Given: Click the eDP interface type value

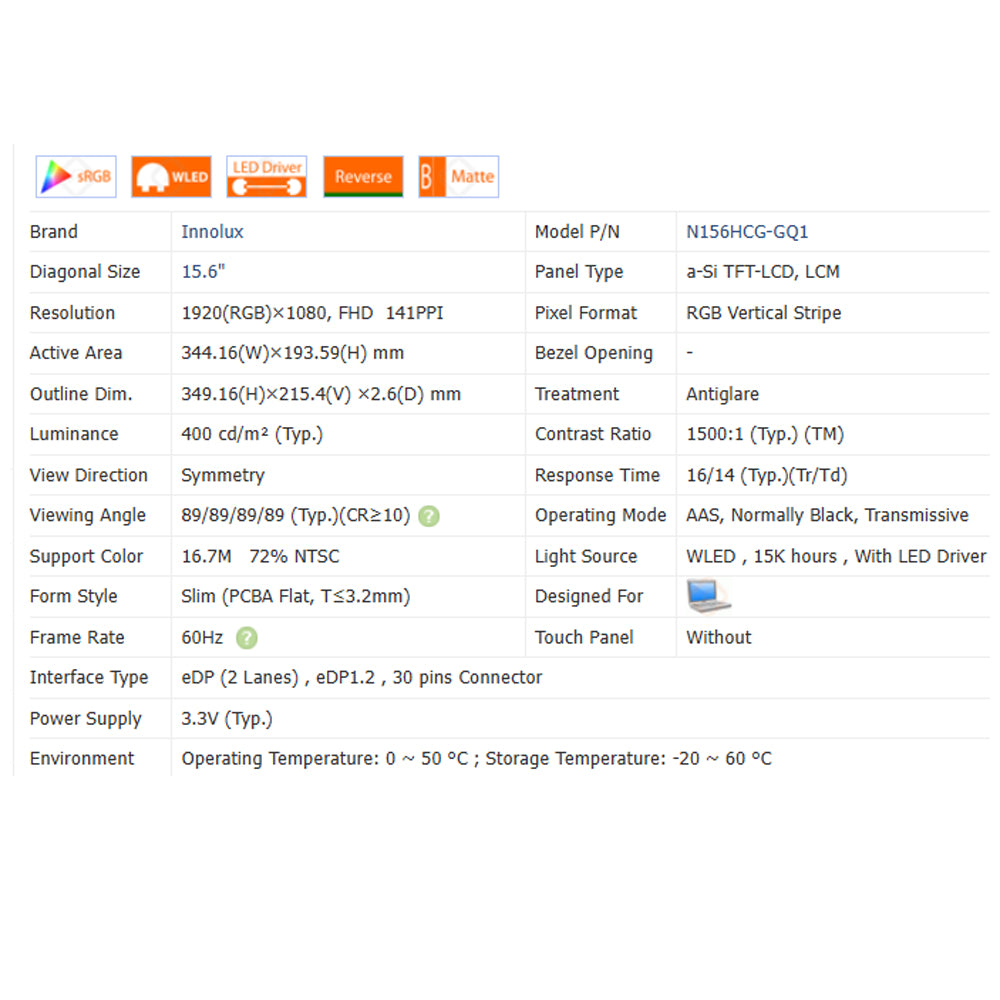Looking at the screenshot, I should [x=361, y=678].
